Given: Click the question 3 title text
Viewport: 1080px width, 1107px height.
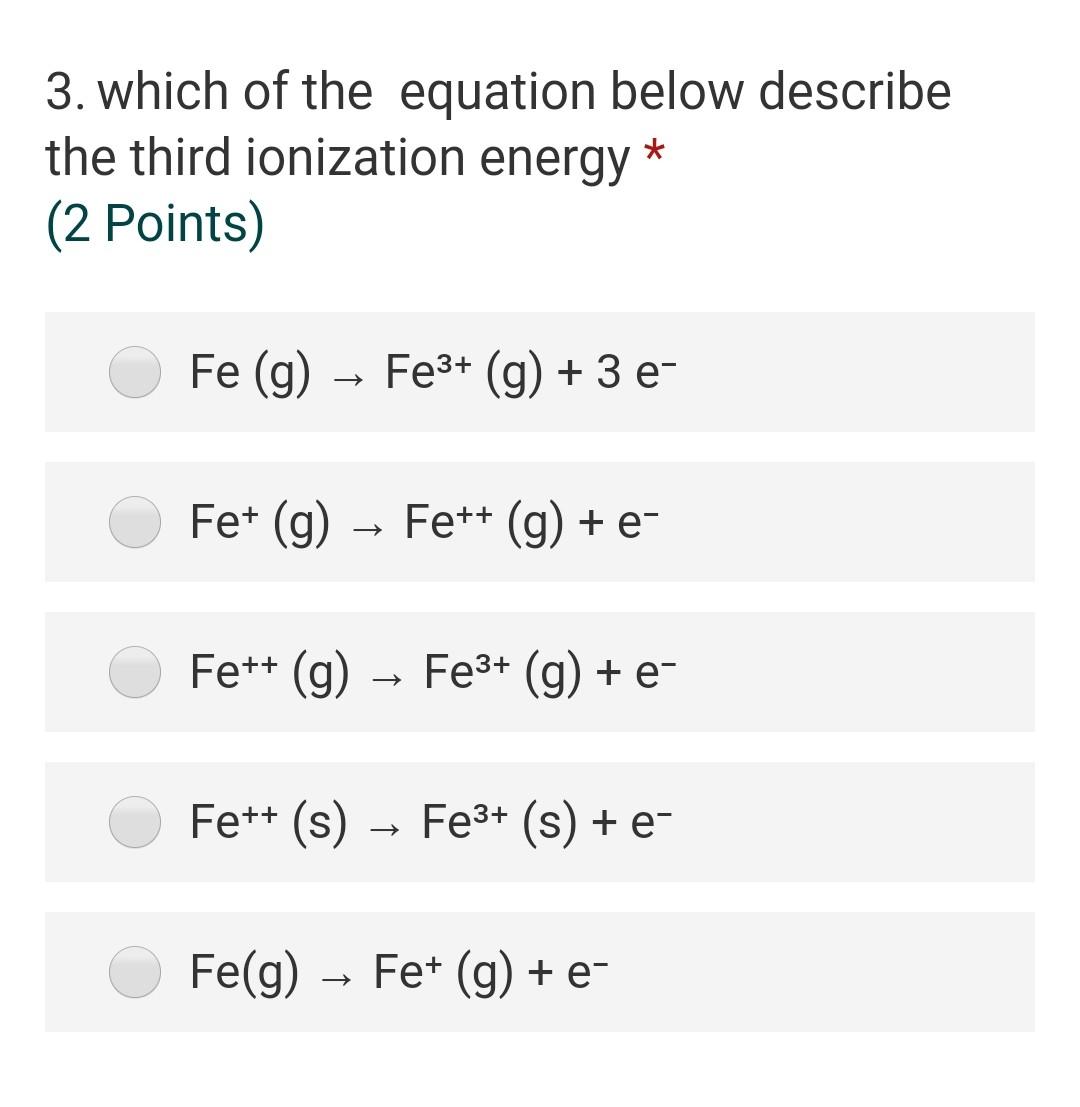Looking at the screenshot, I should [498, 124].
